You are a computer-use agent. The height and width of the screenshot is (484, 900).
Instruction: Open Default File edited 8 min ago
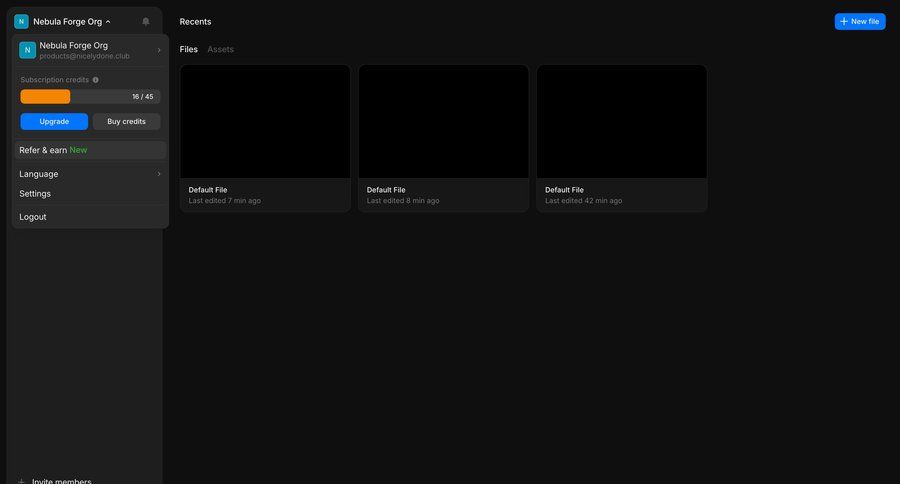point(443,138)
